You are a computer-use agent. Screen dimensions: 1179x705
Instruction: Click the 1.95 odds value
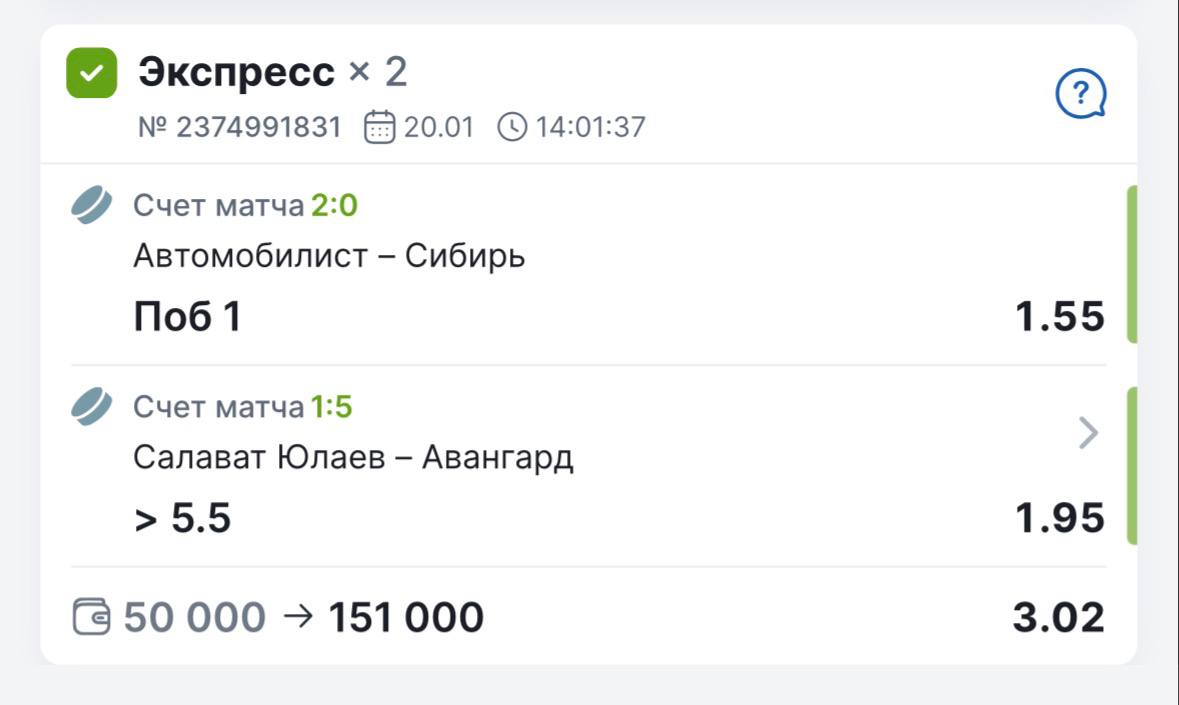click(1060, 518)
